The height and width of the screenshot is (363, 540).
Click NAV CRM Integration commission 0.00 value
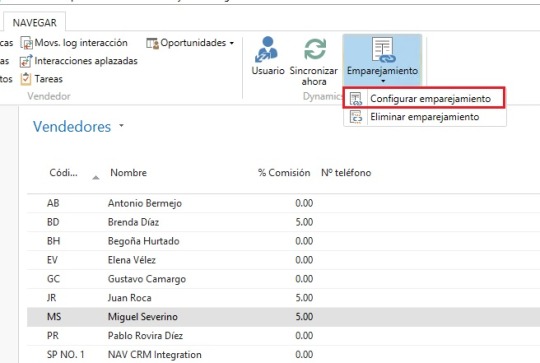click(304, 354)
